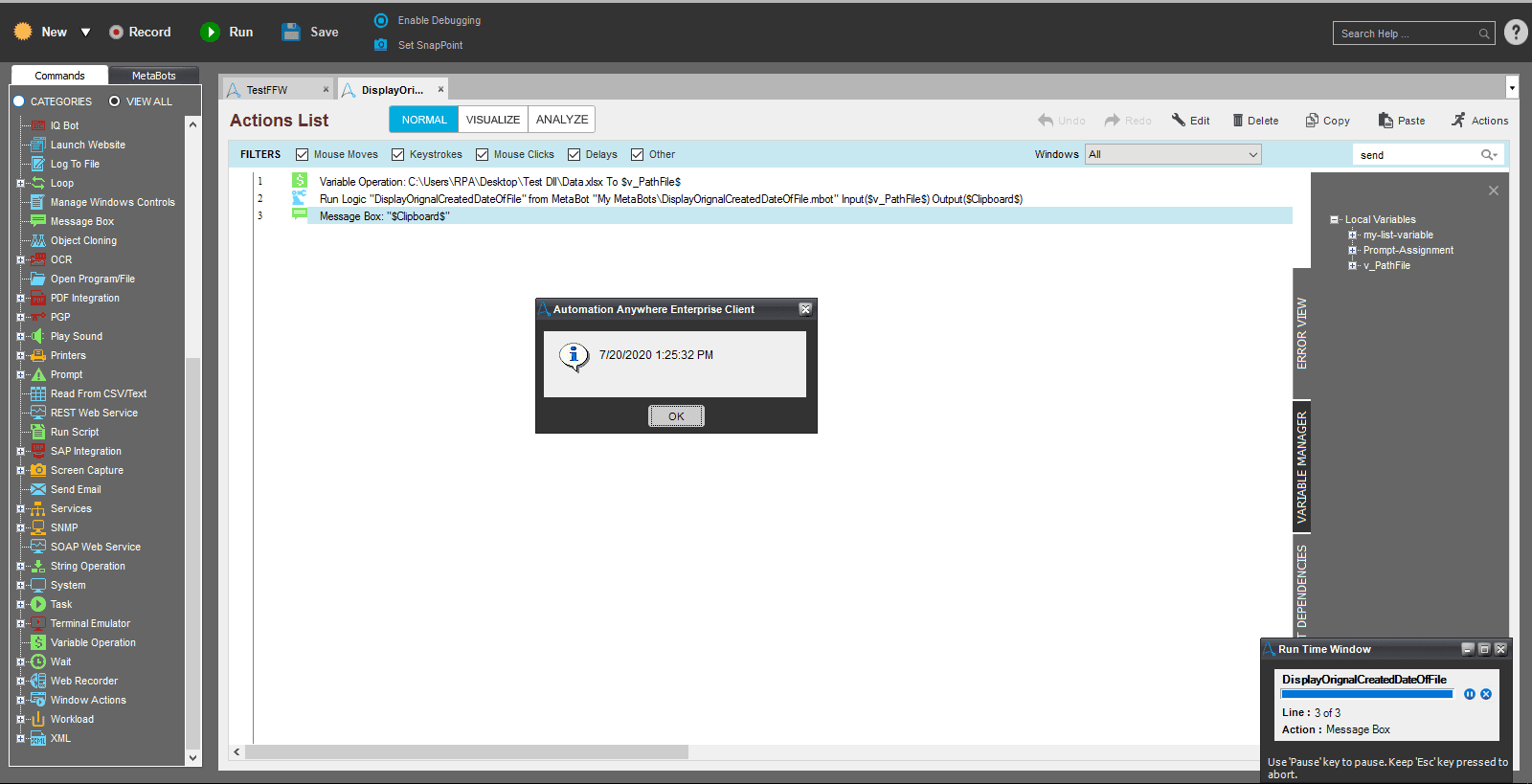Expand the SAP Integration category
The height and width of the screenshot is (784, 1532).
point(20,451)
